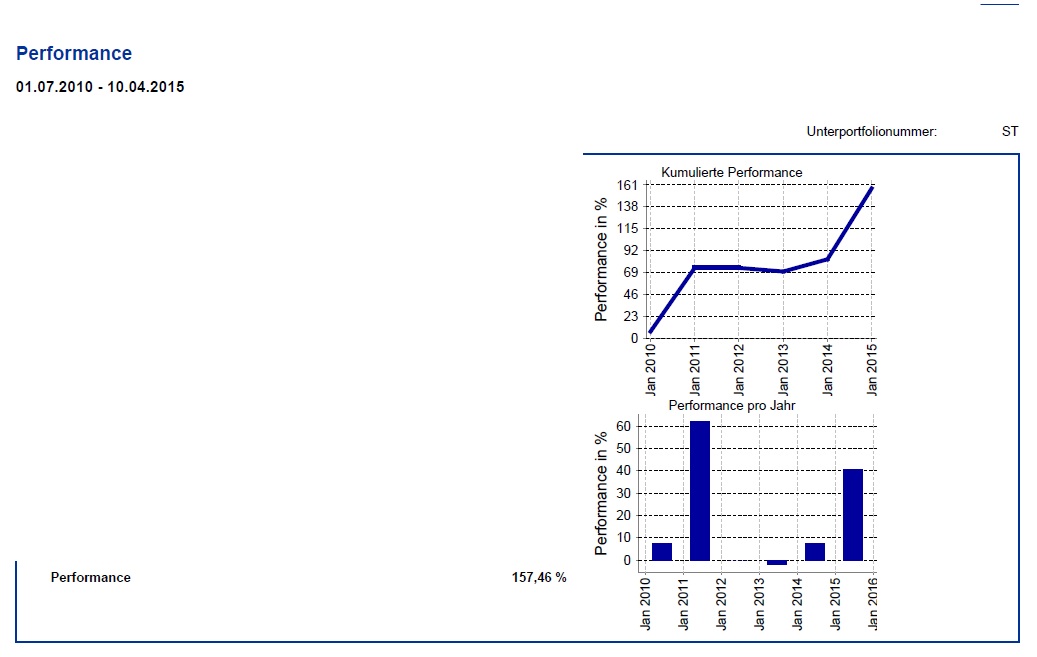This screenshot has width=1037, height=657.
Task: Click the 161 axis label in cumulative chart
Action: click(x=627, y=185)
